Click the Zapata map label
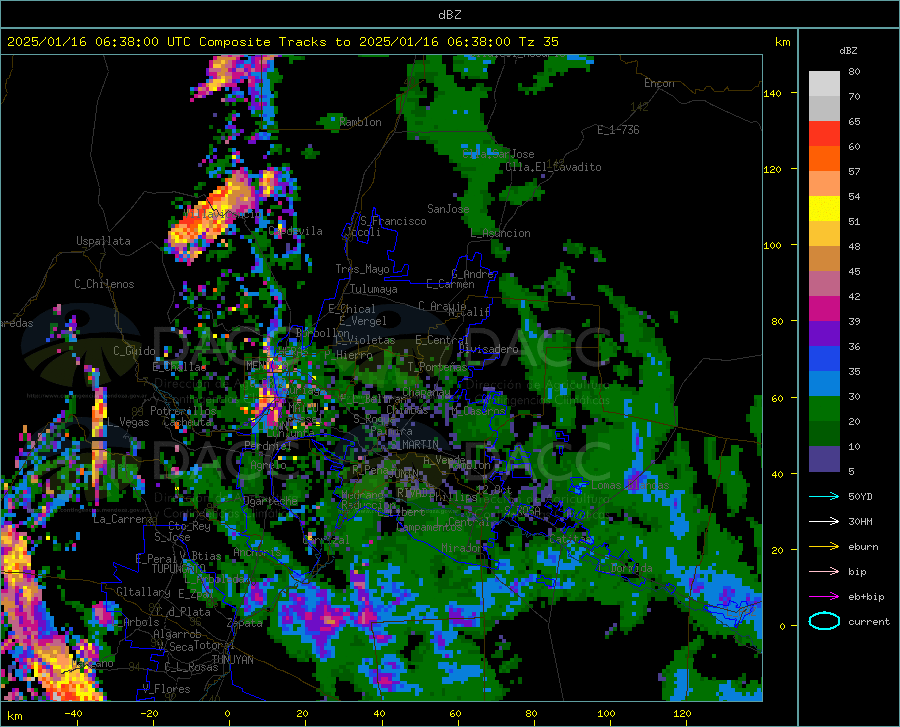900x727 pixels. 245,623
